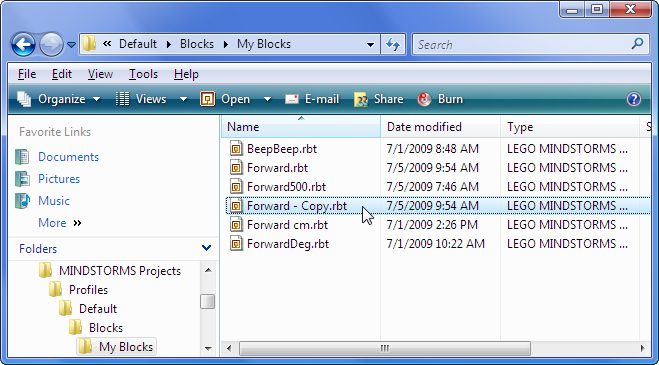Select My Blocks folder in tree
Screen dimensions: 659x365
tap(126, 347)
